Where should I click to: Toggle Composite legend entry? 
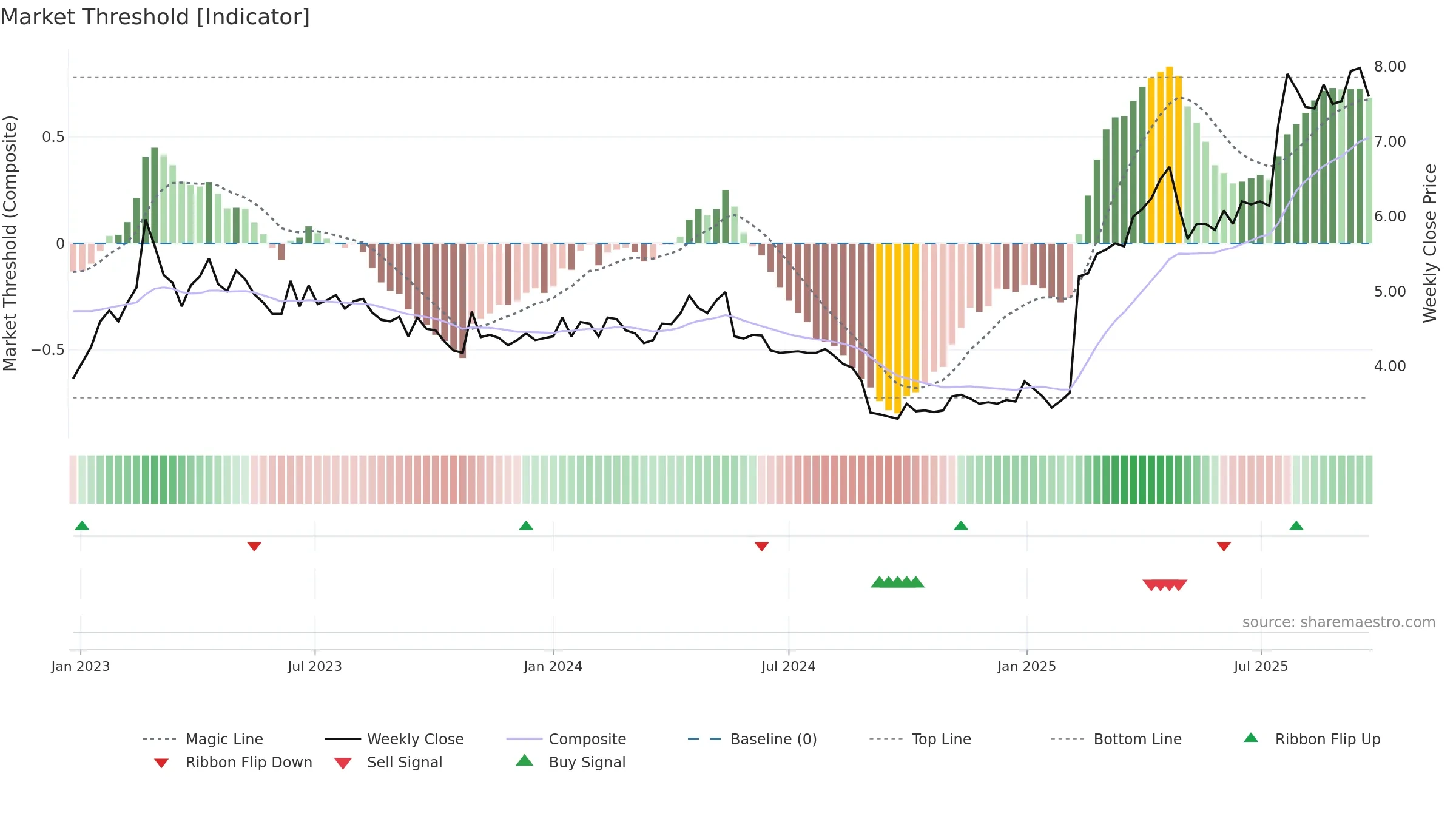(566, 739)
